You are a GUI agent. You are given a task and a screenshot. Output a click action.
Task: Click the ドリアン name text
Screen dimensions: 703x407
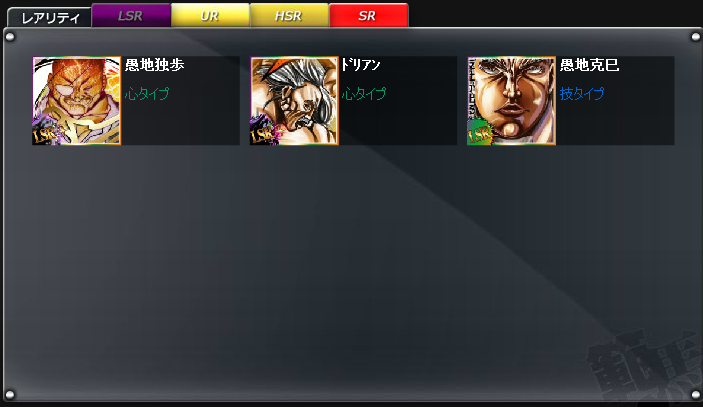pyautogui.click(x=361, y=65)
